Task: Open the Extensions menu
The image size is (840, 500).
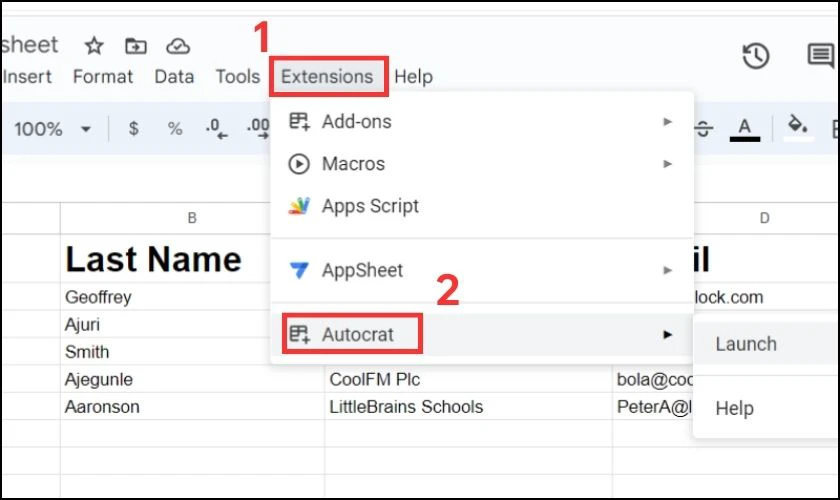Action: pos(327,77)
